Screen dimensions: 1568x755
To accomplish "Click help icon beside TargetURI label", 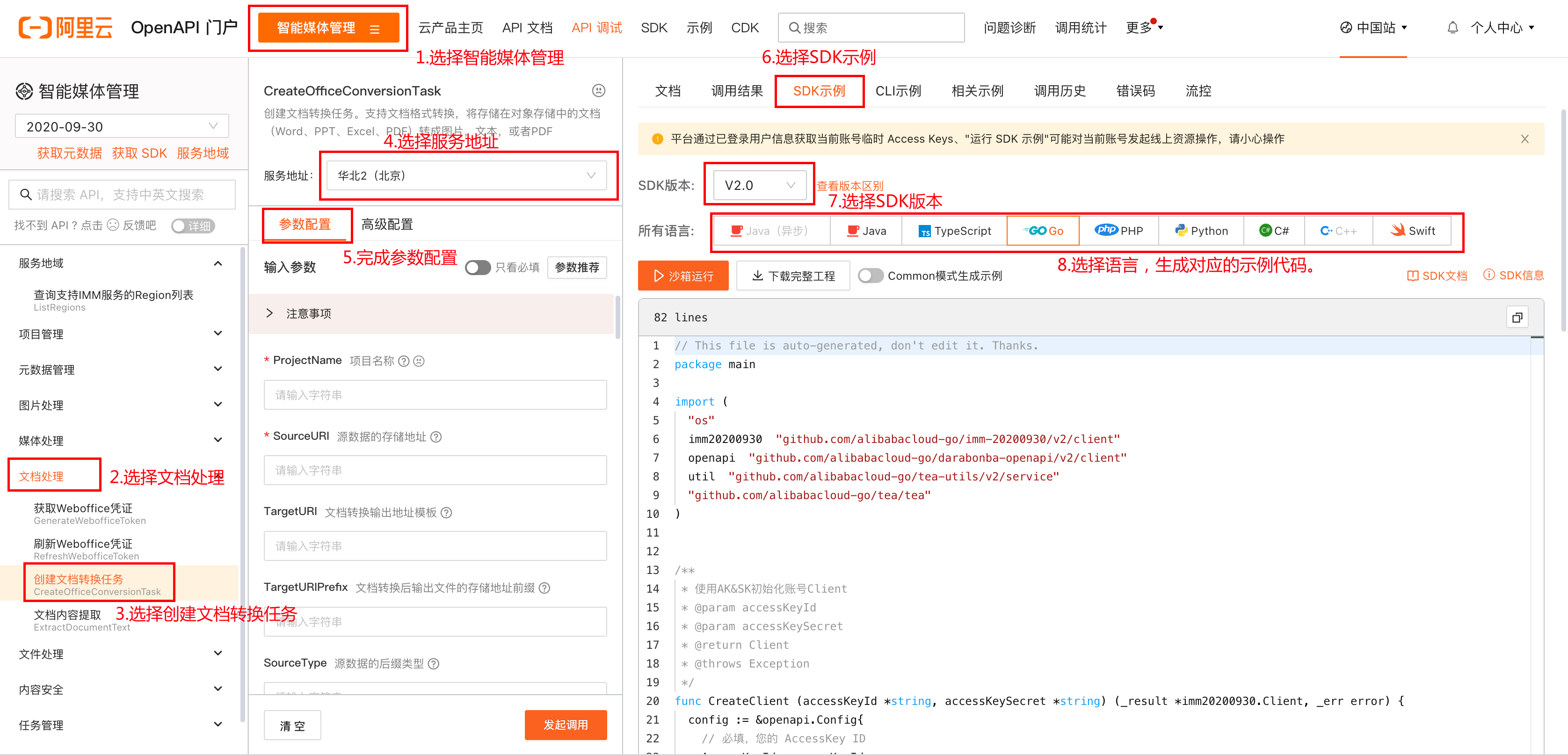I will coord(446,513).
